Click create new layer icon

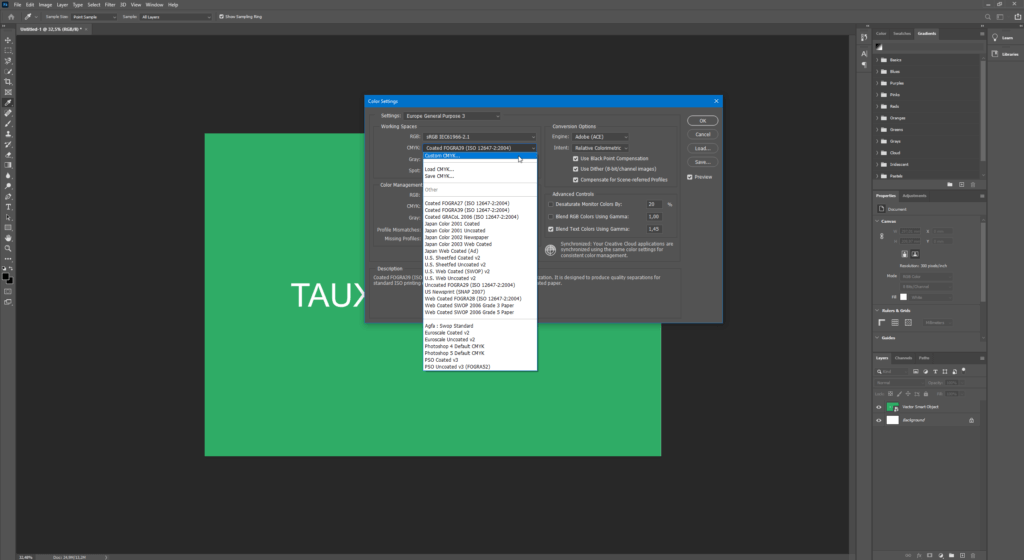pyautogui.click(x=962, y=555)
